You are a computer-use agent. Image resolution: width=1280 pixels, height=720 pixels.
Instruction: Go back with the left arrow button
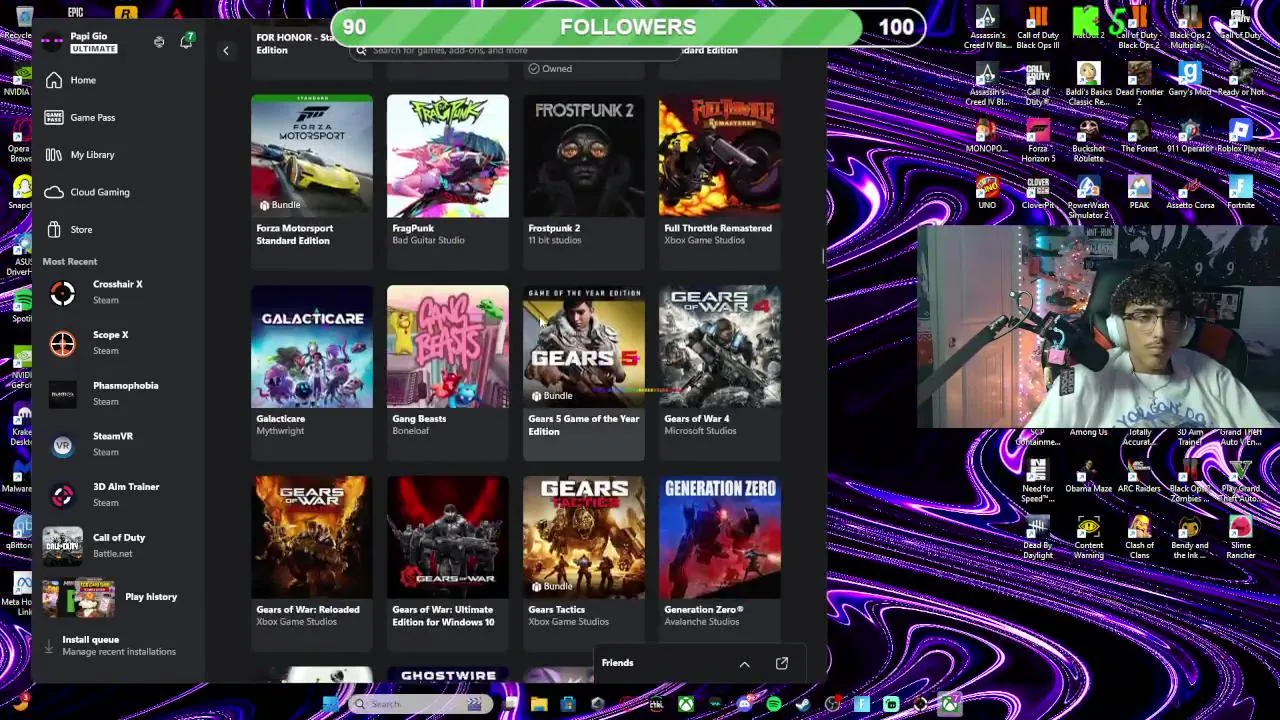pyautogui.click(x=226, y=50)
